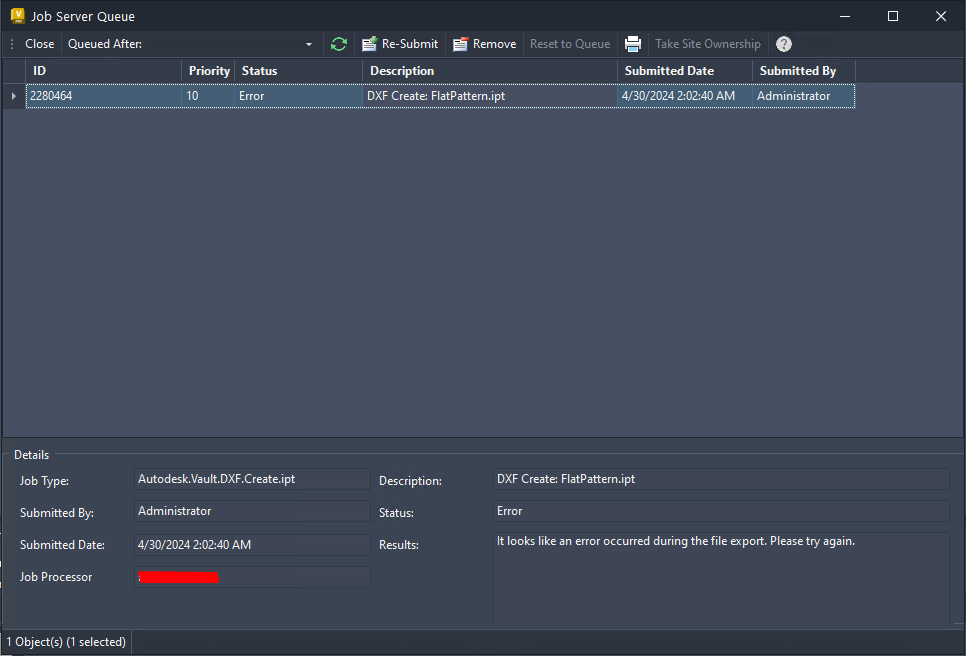Sort by Submitted By column header

click(x=804, y=71)
